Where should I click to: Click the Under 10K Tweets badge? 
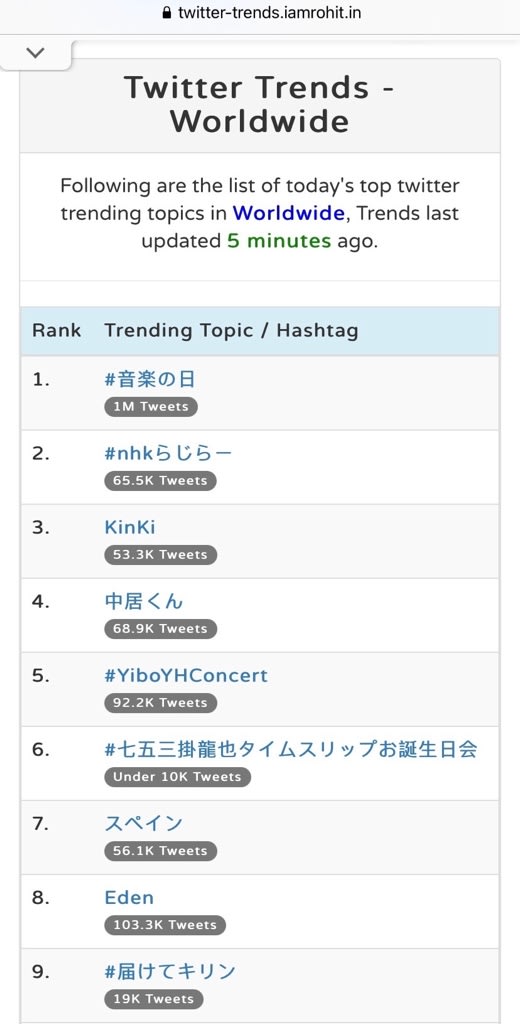(177, 777)
